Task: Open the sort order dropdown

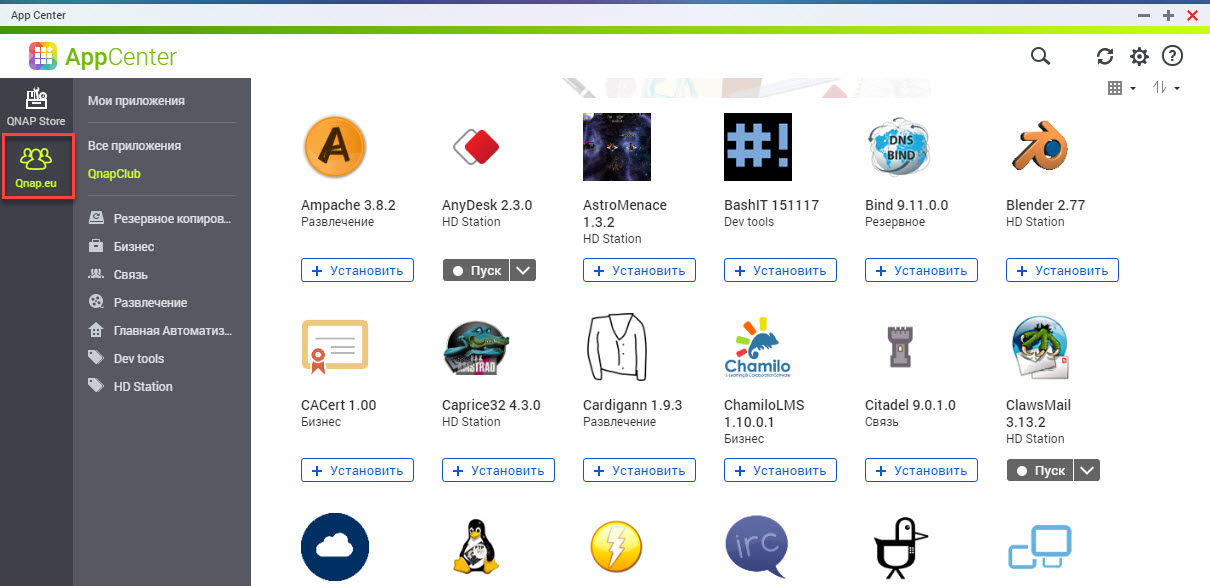Action: 1166,88
